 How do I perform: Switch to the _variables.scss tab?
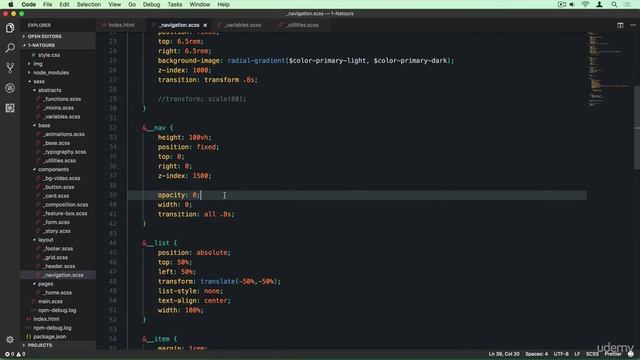click(x=242, y=25)
